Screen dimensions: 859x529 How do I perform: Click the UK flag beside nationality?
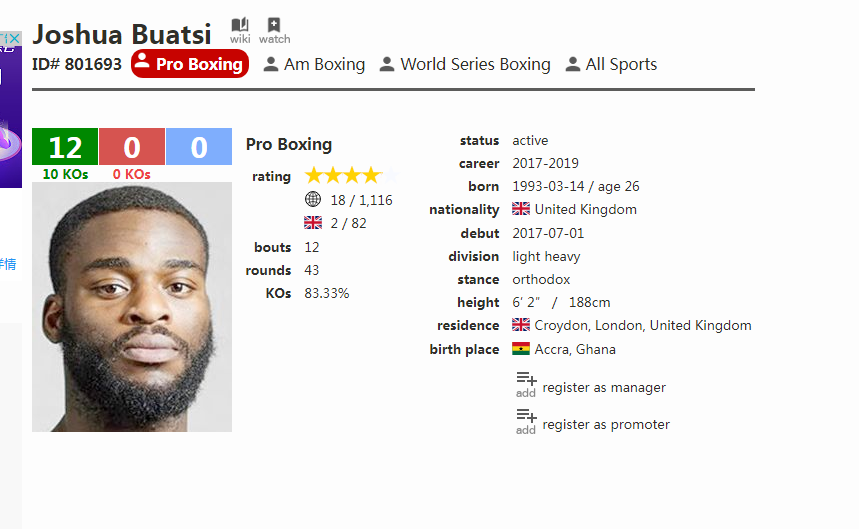point(521,209)
